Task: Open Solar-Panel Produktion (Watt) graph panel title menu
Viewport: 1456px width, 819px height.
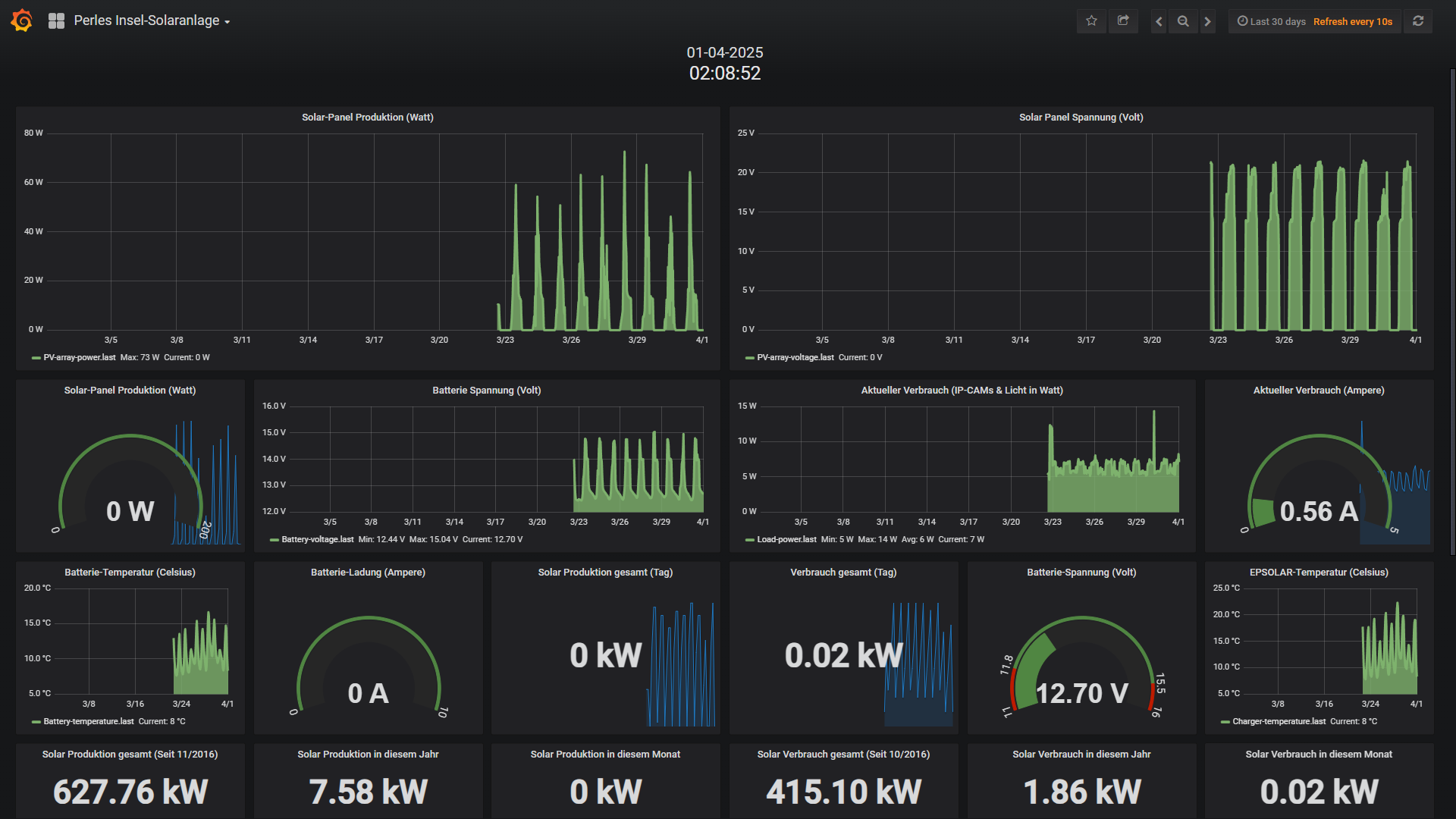Action: 367,118
